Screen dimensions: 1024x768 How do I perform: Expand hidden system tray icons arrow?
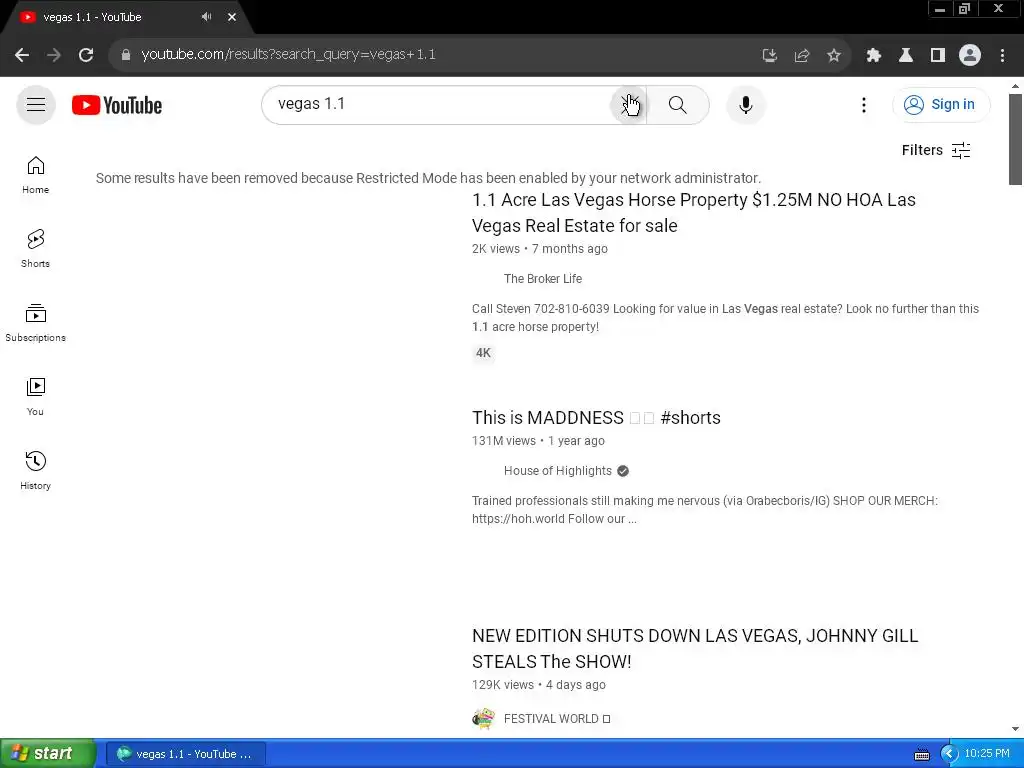[x=949, y=754]
